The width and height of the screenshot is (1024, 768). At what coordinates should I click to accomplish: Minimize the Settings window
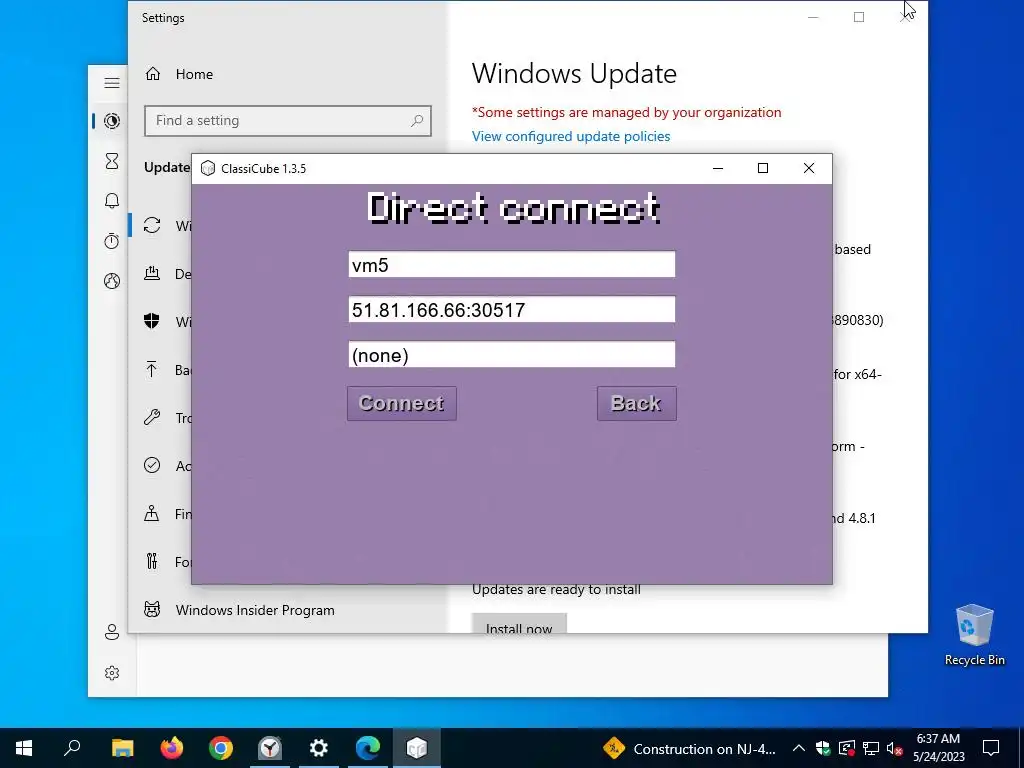(x=813, y=17)
